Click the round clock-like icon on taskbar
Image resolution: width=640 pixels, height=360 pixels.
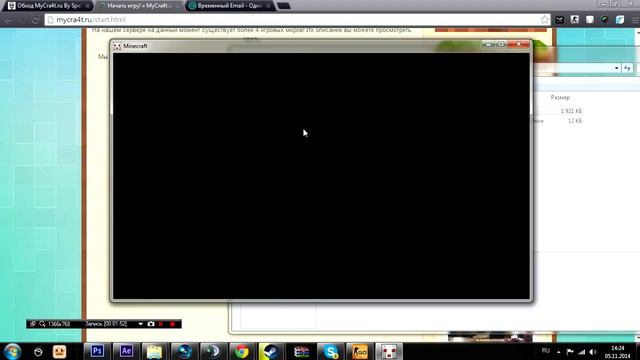tap(38, 352)
